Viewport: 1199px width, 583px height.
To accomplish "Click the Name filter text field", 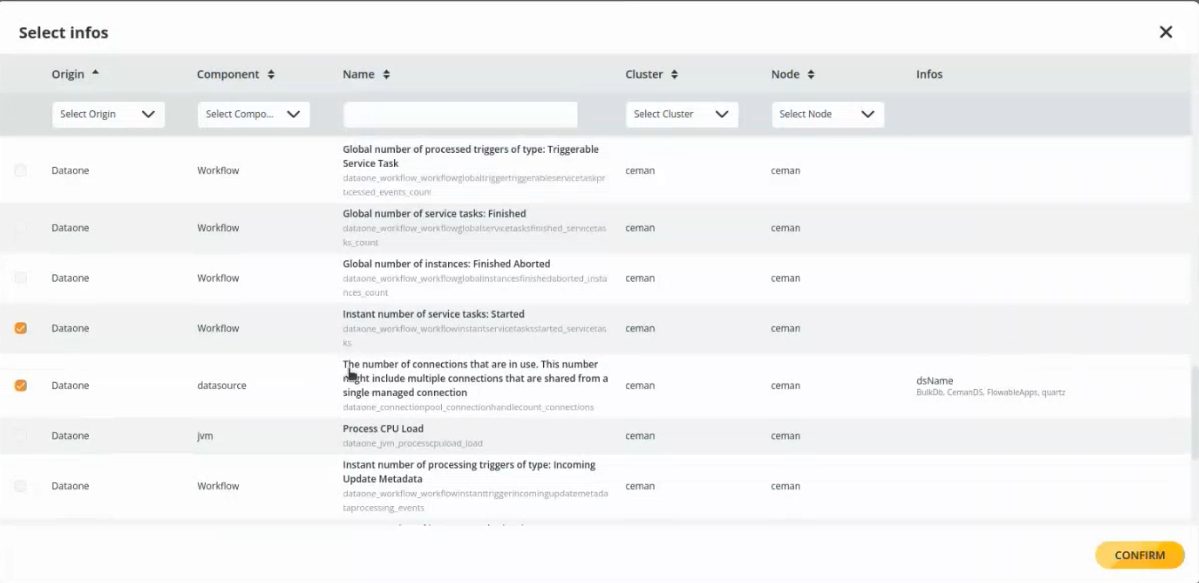I will click(460, 114).
